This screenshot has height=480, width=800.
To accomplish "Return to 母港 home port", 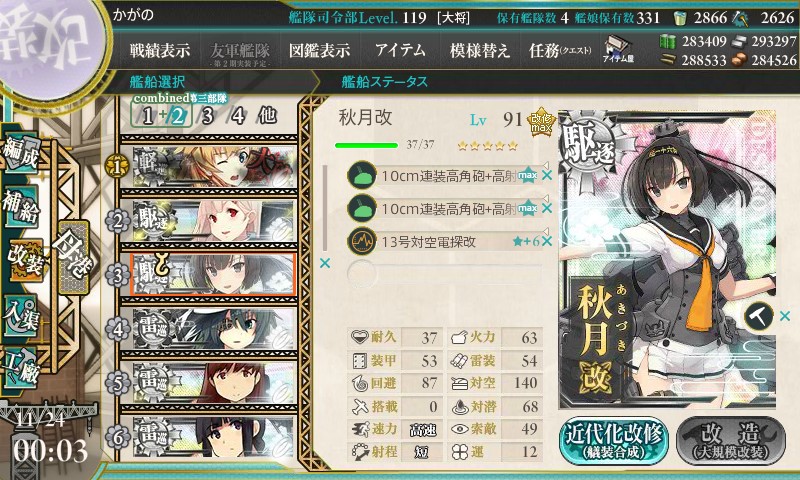I will pyautogui.click(x=74, y=258).
